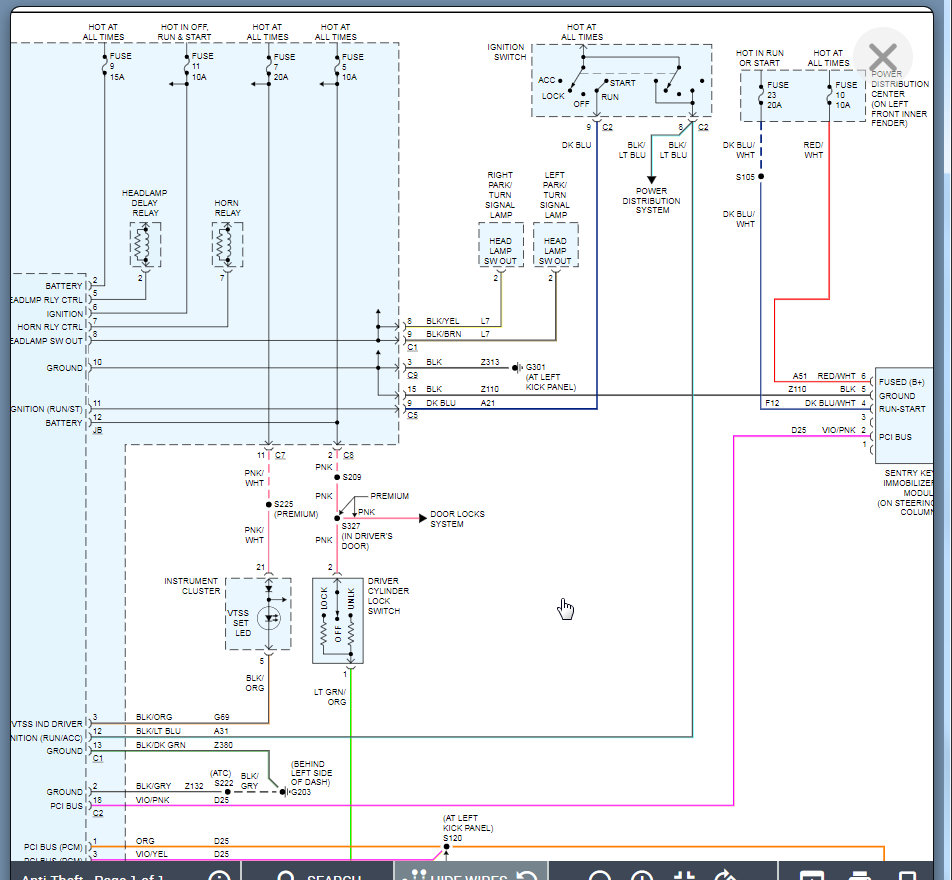Rotate the diagram with the rotate icon

click(726, 876)
